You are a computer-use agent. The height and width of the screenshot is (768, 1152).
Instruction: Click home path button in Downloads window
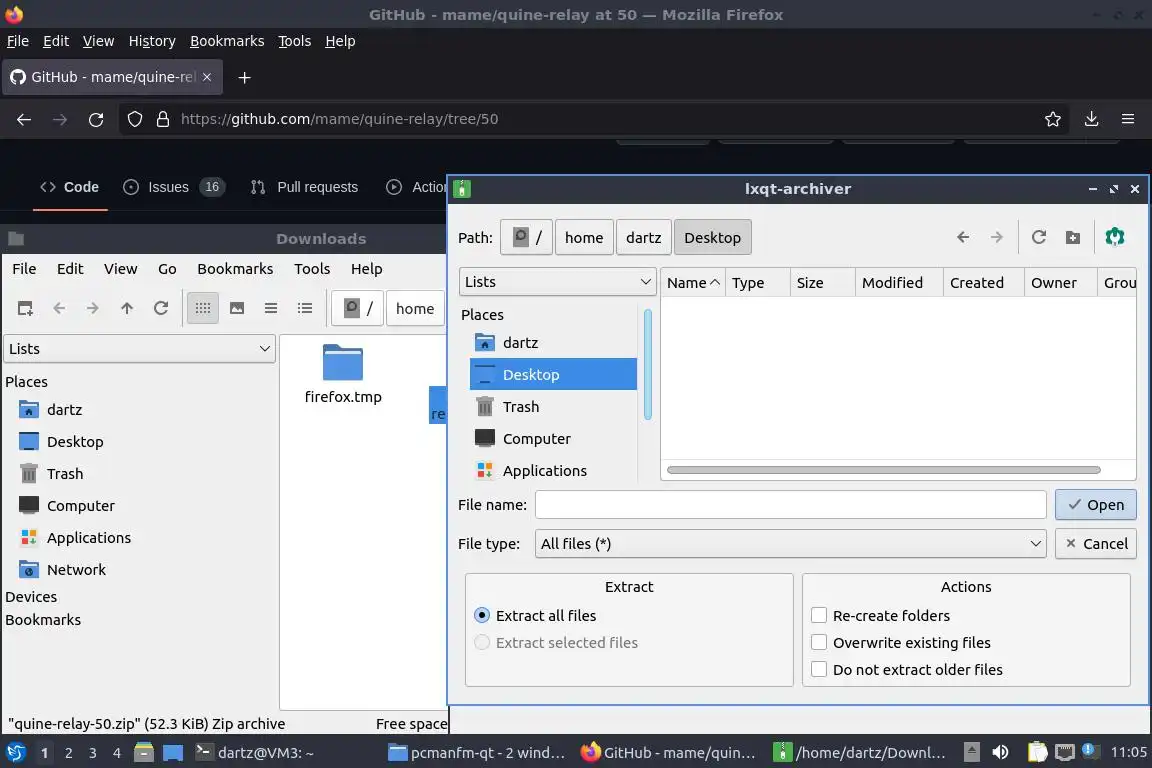click(x=415, y=309)
